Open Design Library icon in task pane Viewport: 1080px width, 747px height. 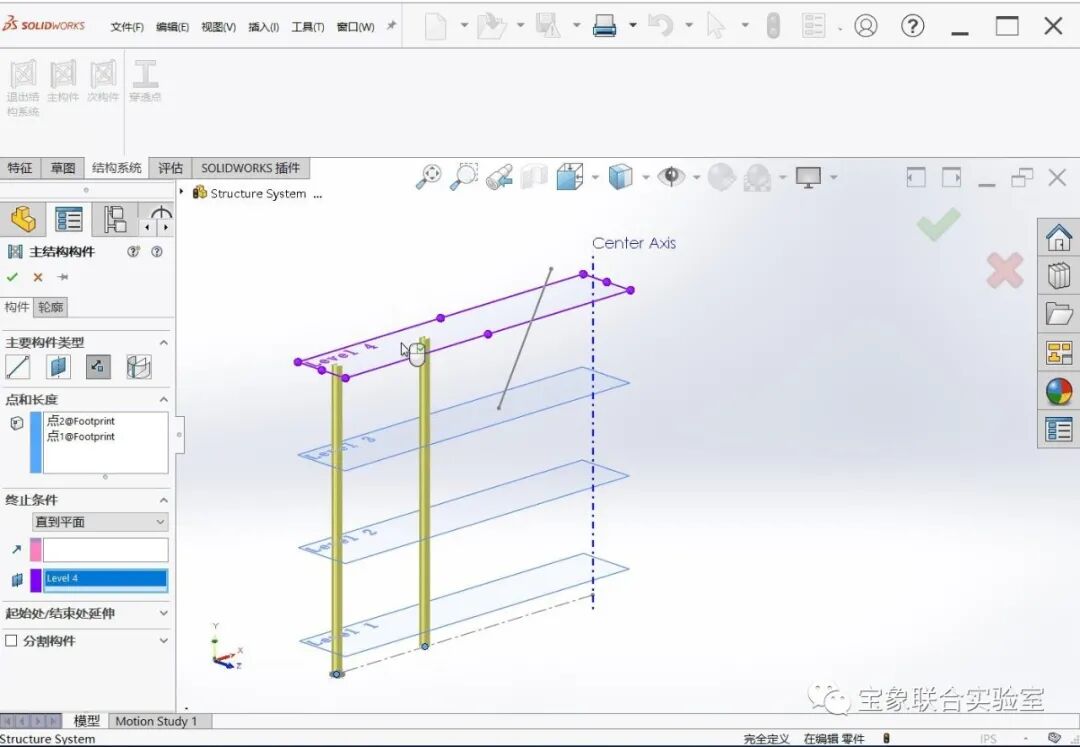click(x=1059, y=276)
